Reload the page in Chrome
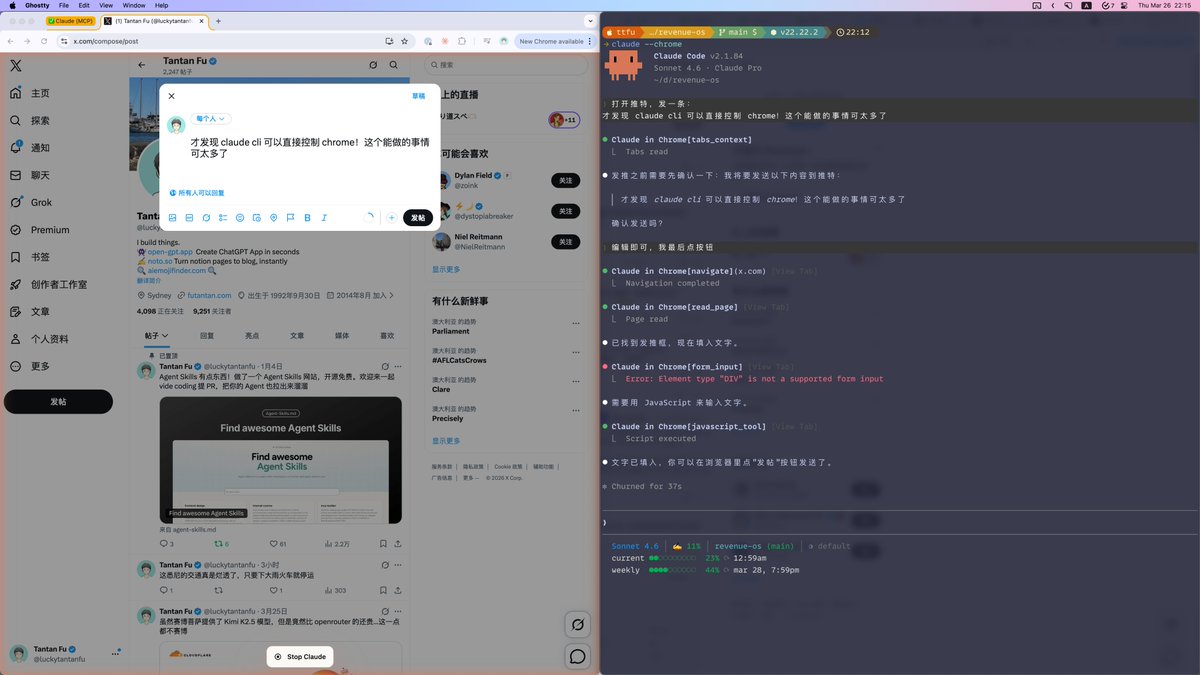This screenshot has width=1200, height=675. (44, 41)
